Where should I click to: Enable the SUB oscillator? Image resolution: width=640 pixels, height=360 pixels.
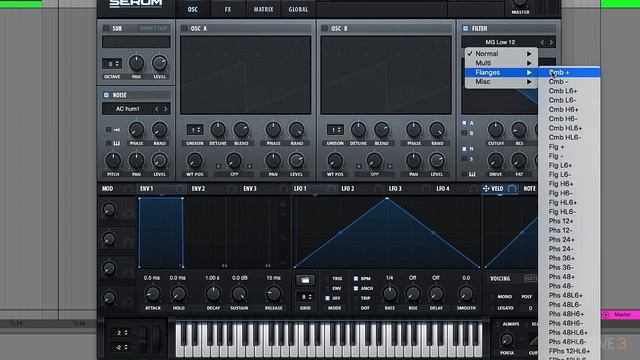[x=106, y=28]
